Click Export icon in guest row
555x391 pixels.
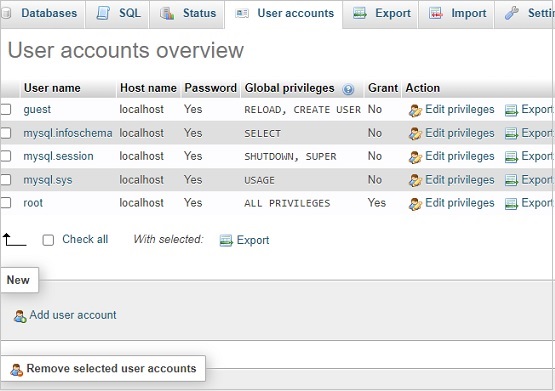pyautogui.click(x=511, y=111)
